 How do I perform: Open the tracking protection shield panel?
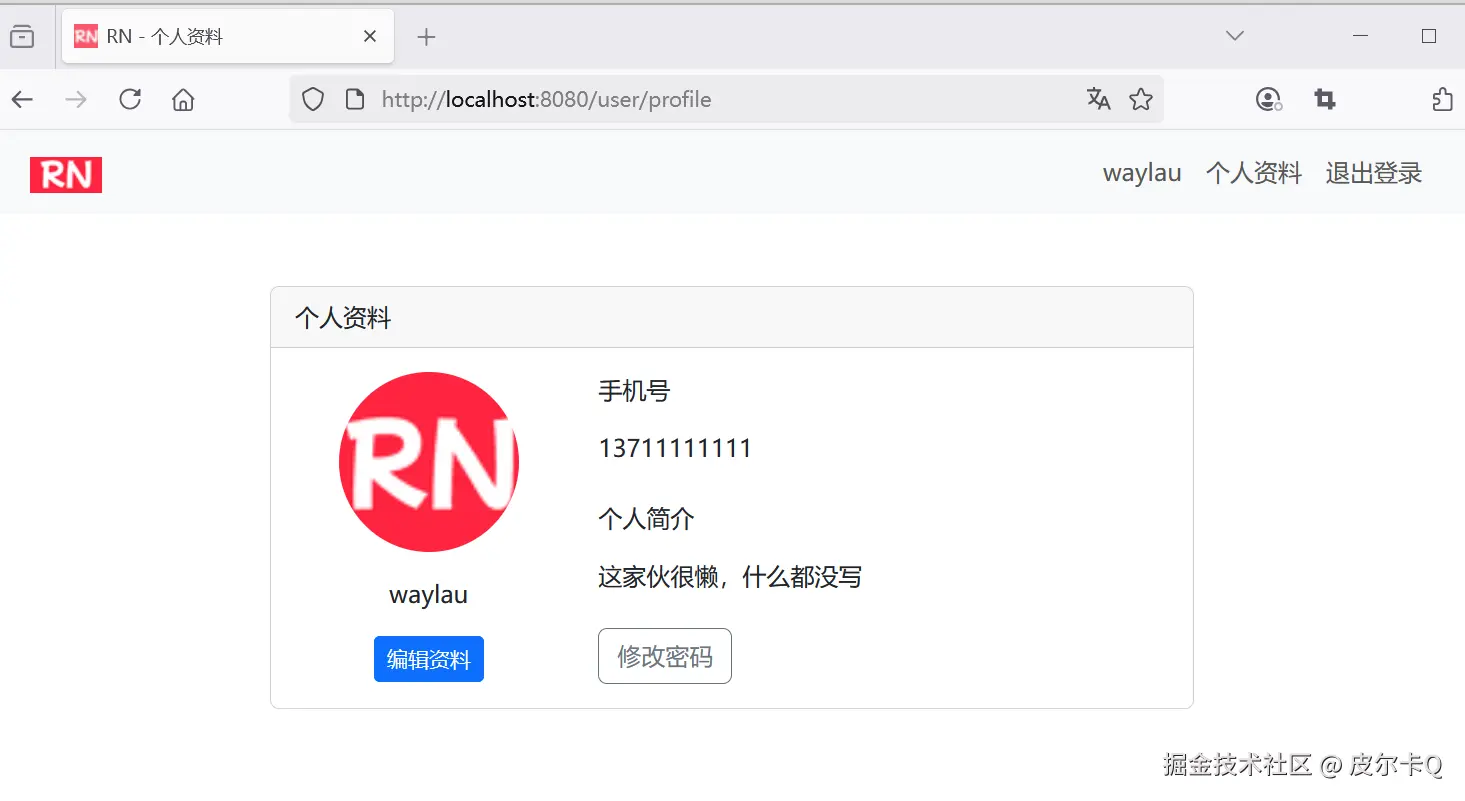pos(312,99)
